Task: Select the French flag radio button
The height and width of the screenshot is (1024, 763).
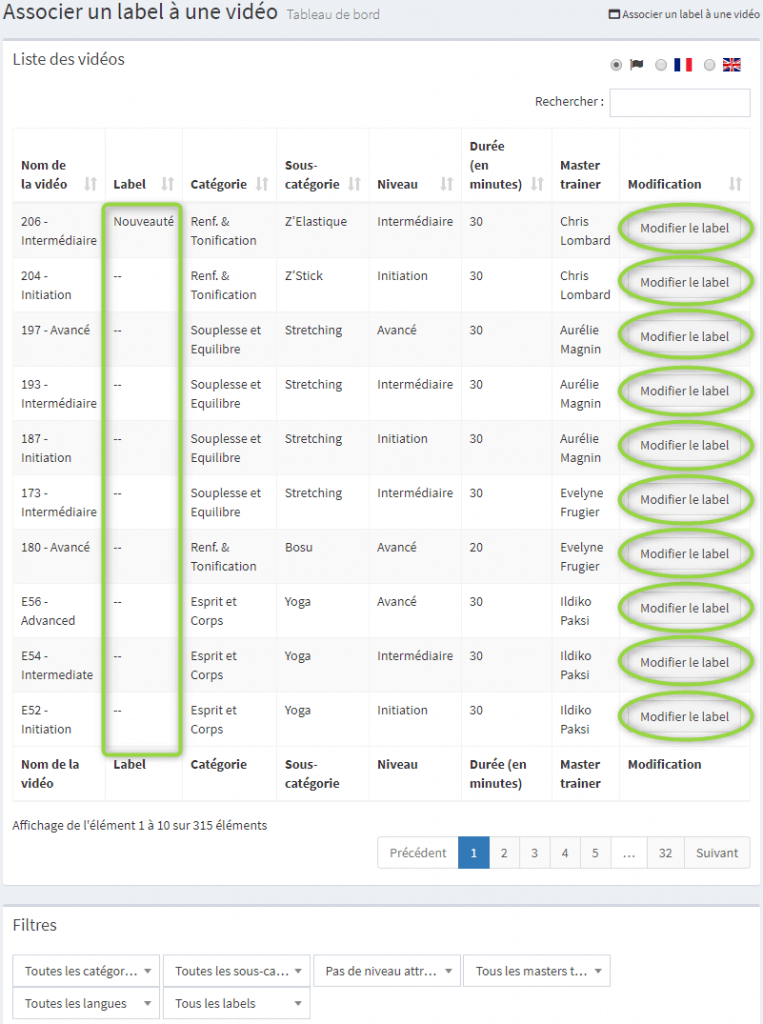Action: pyautogui.click(x=661, y=65)
